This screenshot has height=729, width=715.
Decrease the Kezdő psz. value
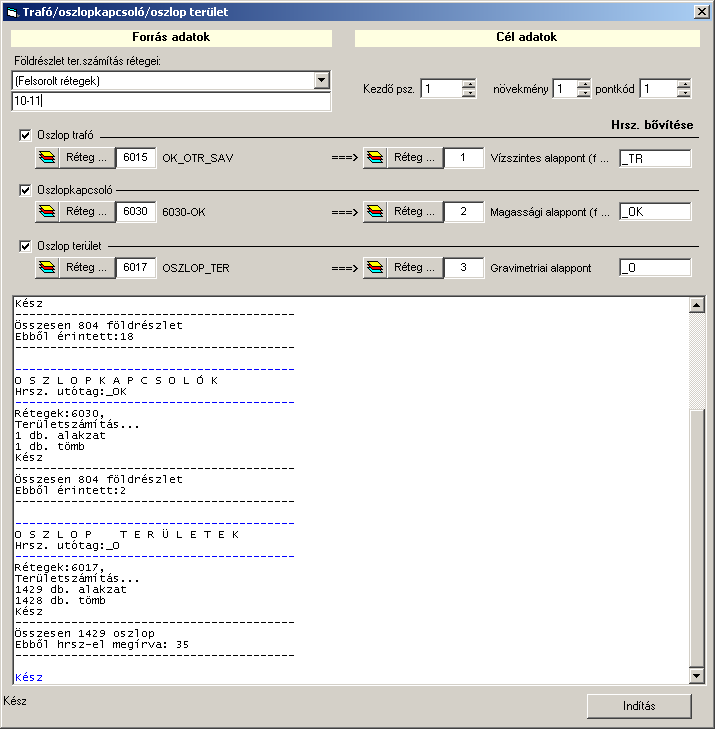point(469,93)
